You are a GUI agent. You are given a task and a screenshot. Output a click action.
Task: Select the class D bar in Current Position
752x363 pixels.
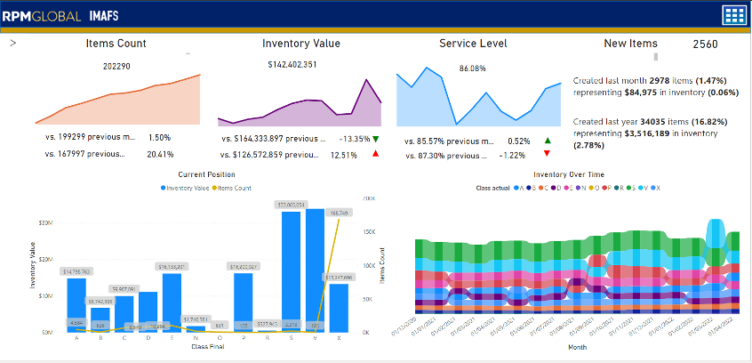(148, 312)
